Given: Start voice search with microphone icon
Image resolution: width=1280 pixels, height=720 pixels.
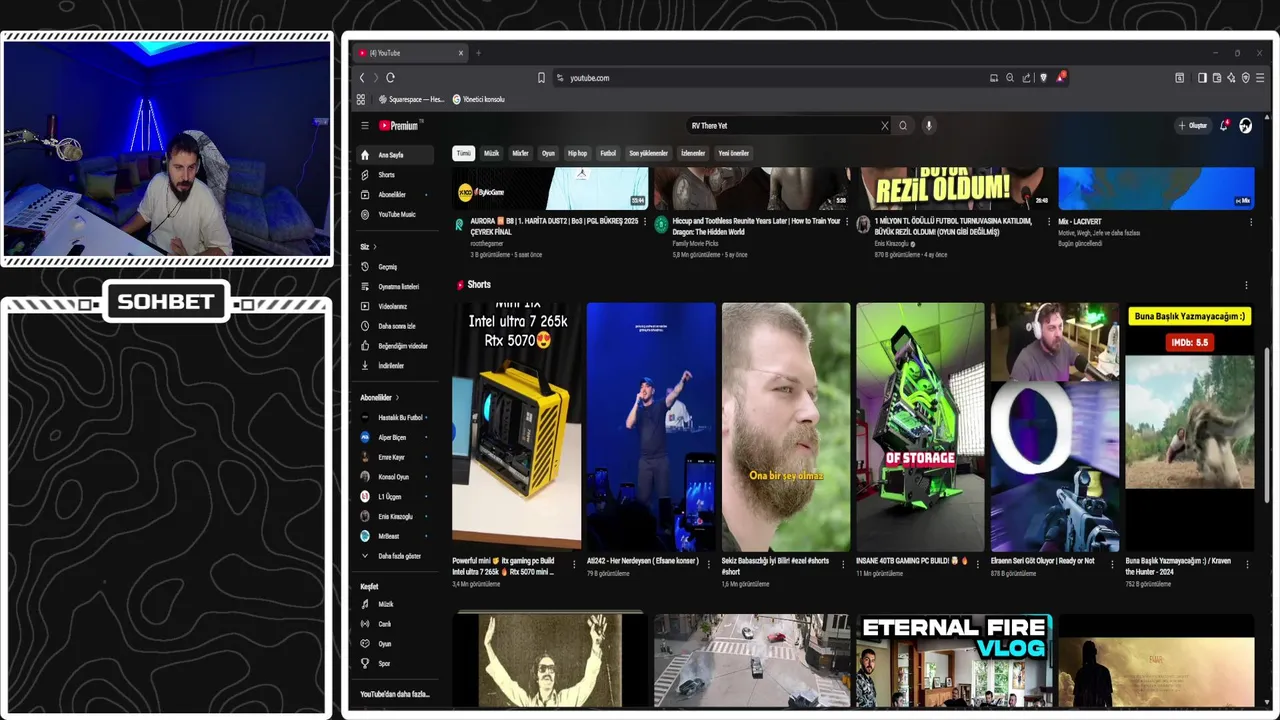Looking at the screenshot, I should pos(928,126).
